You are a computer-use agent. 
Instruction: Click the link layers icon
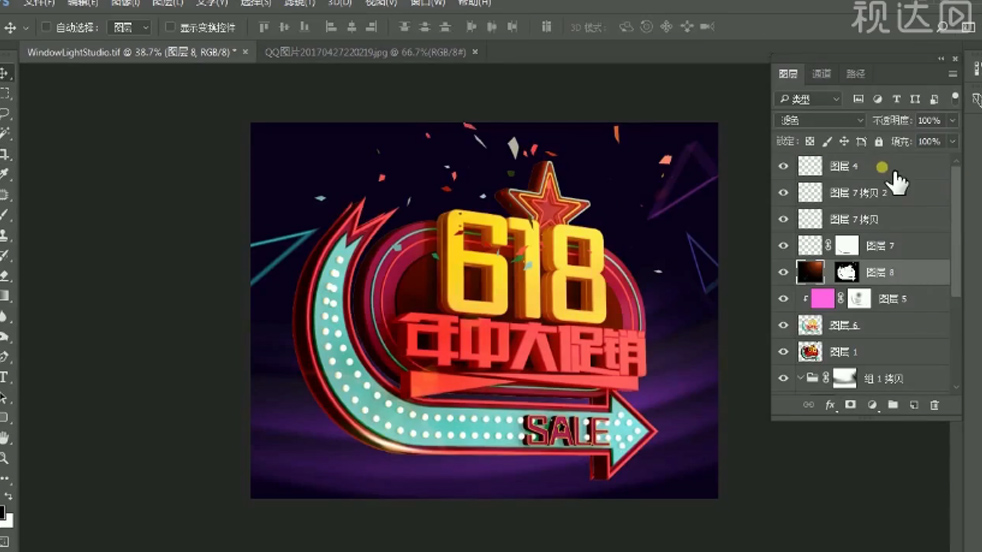pyautogui.click(x=809, y=405)
